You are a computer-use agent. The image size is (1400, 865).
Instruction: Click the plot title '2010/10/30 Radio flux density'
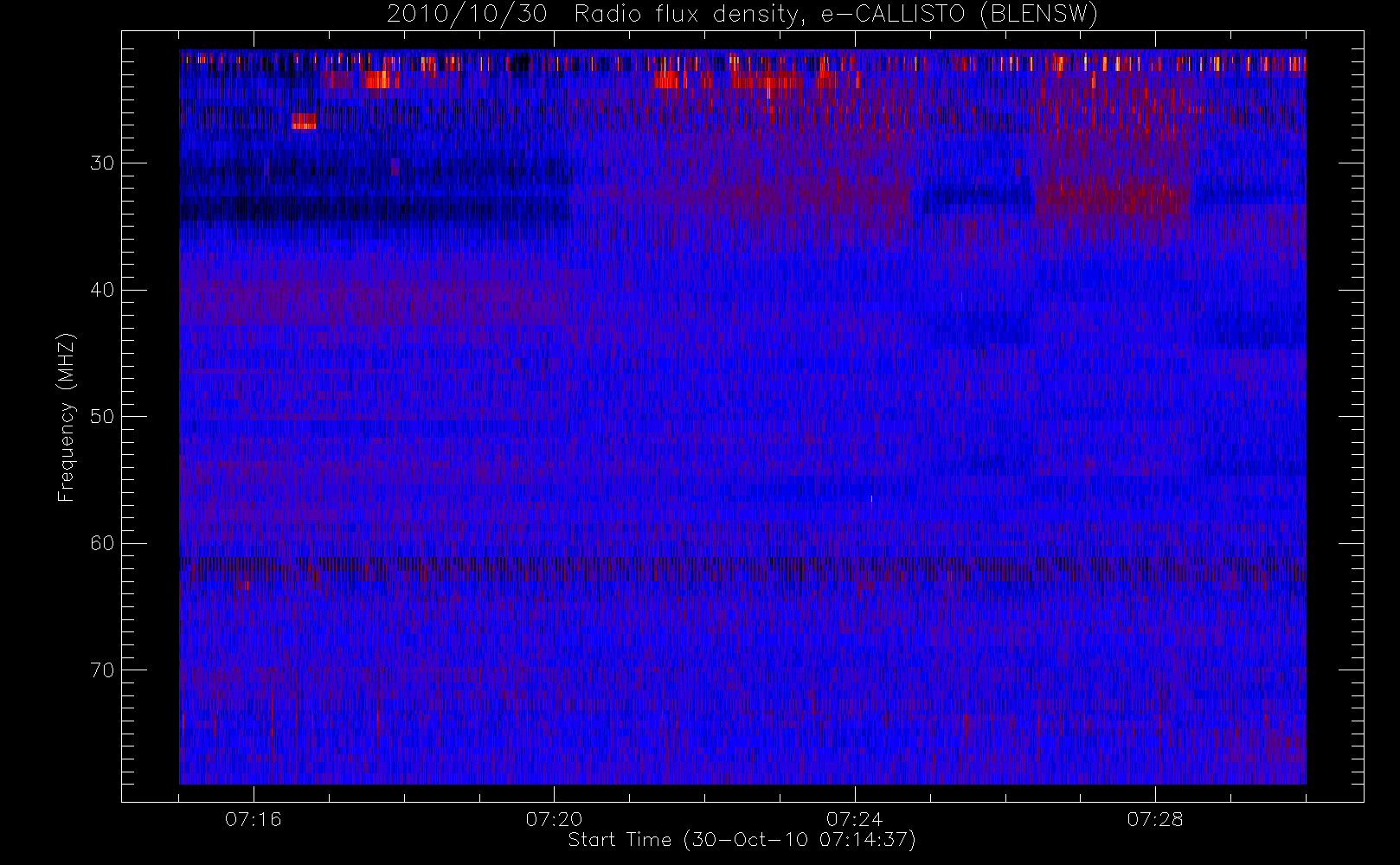742,14
